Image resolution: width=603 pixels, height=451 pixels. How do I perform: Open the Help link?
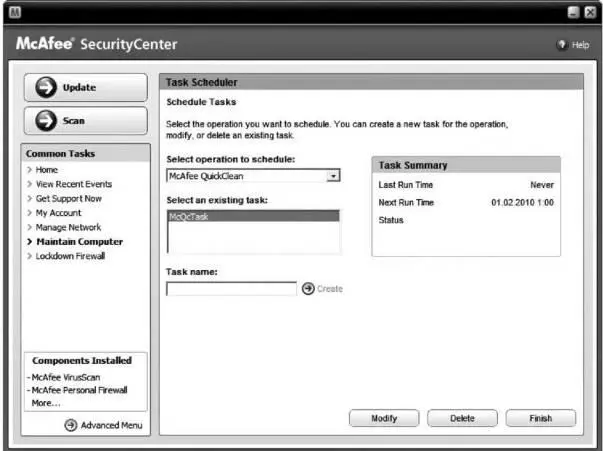coord(580,45)
